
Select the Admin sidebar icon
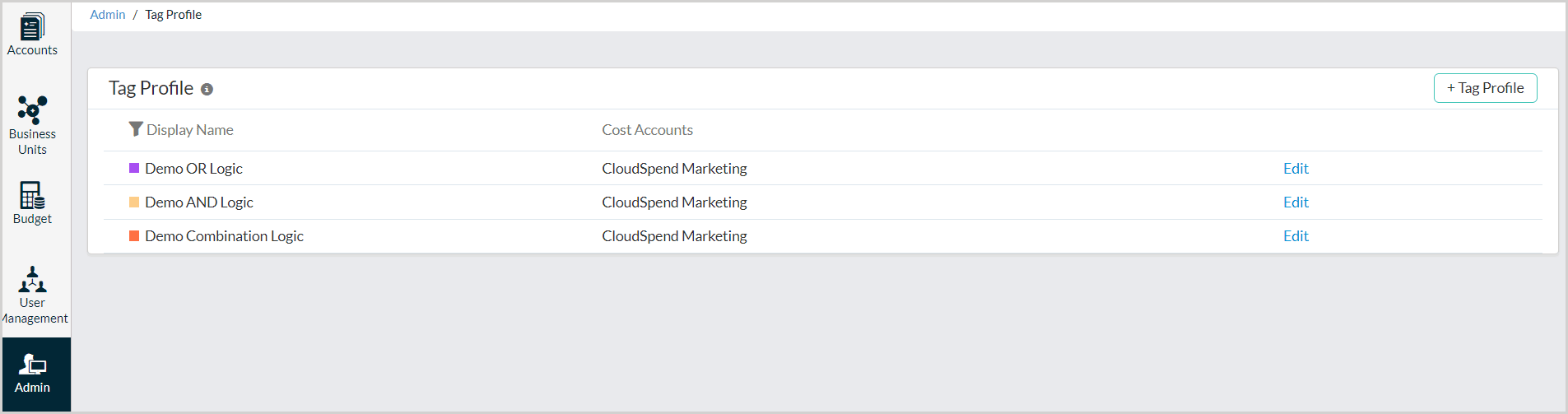tap(32, 374)
